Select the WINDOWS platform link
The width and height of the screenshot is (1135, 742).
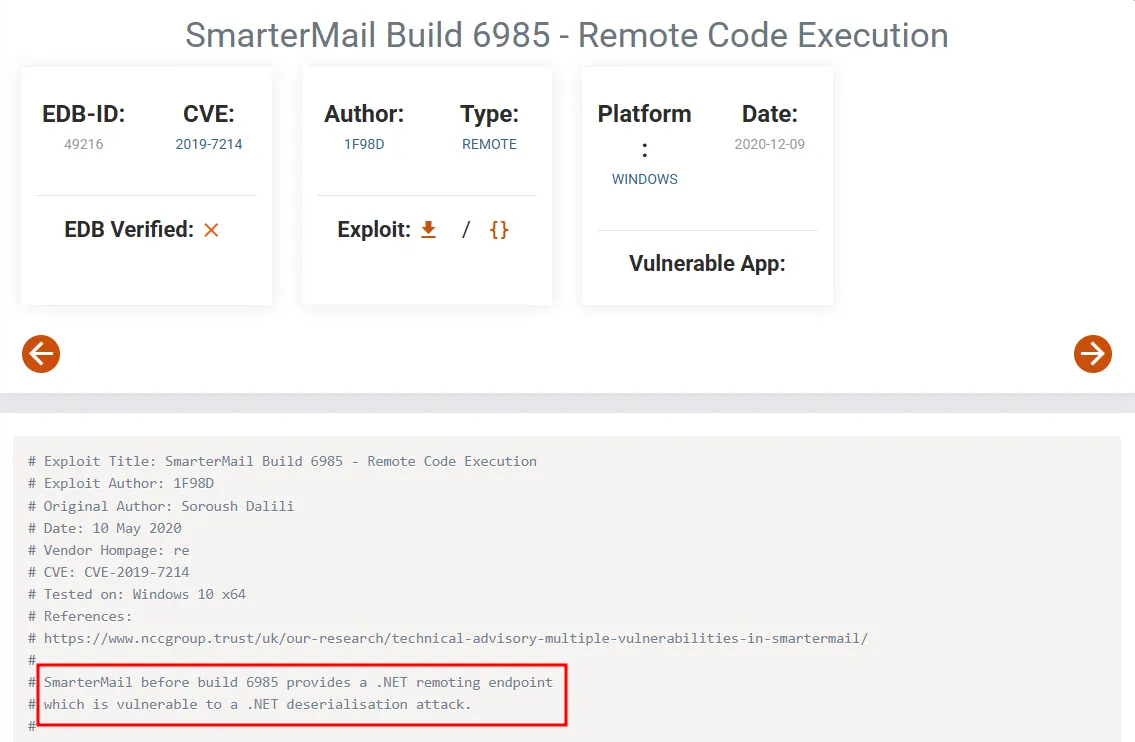click(644, 179)
